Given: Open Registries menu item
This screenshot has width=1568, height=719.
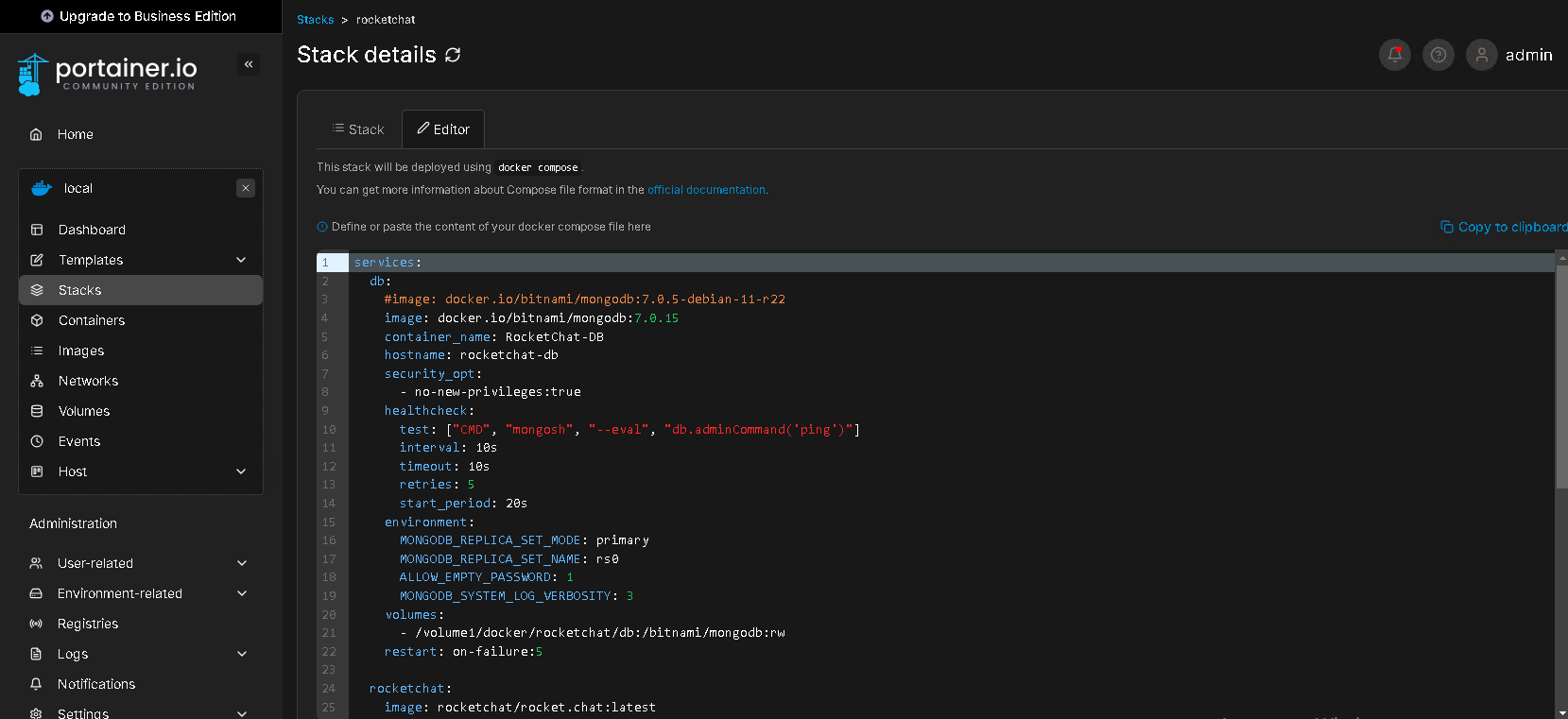Looking at the screenshot, I should (88, 624).
